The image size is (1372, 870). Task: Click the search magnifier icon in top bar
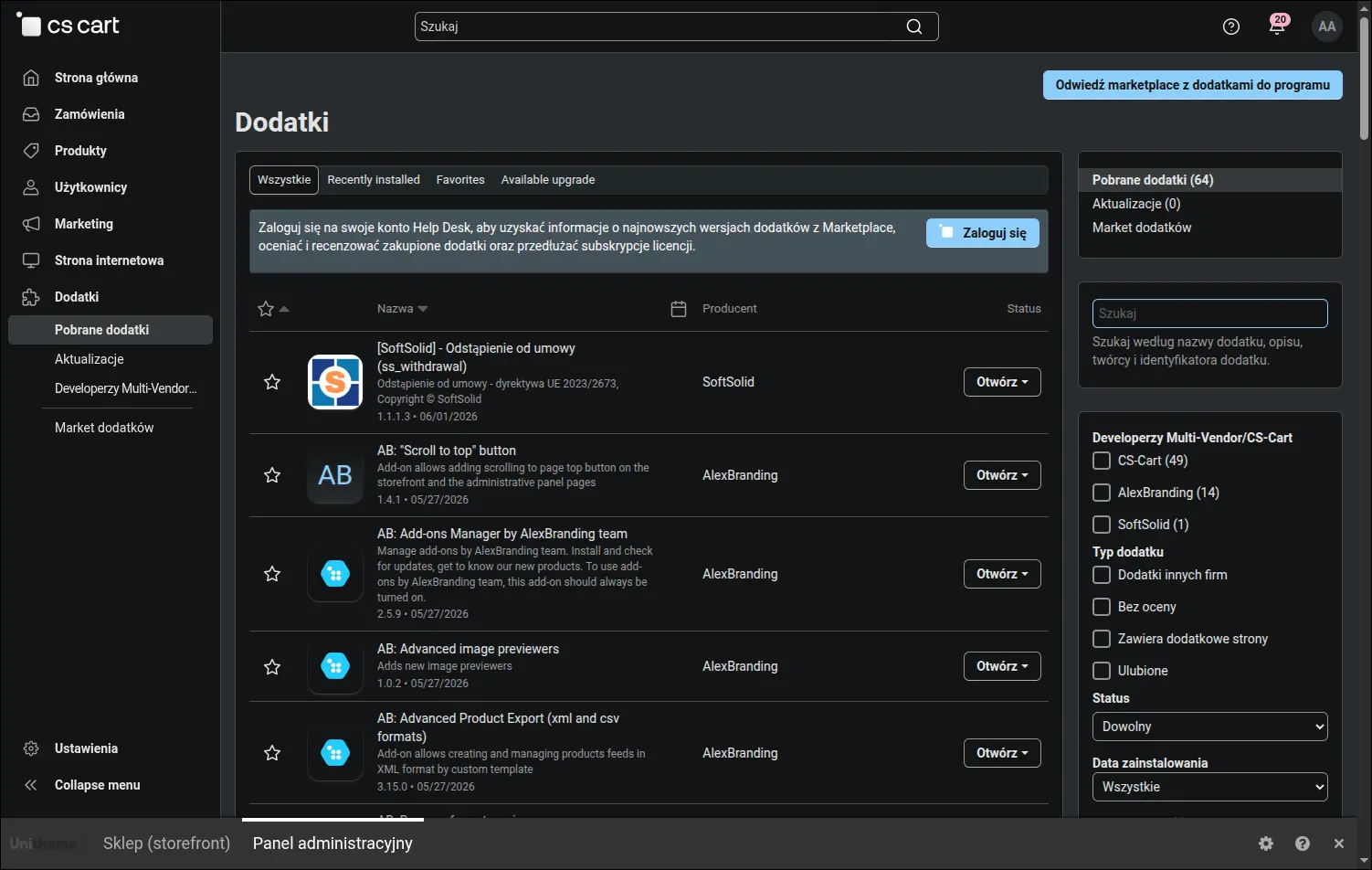pos(914,27)
